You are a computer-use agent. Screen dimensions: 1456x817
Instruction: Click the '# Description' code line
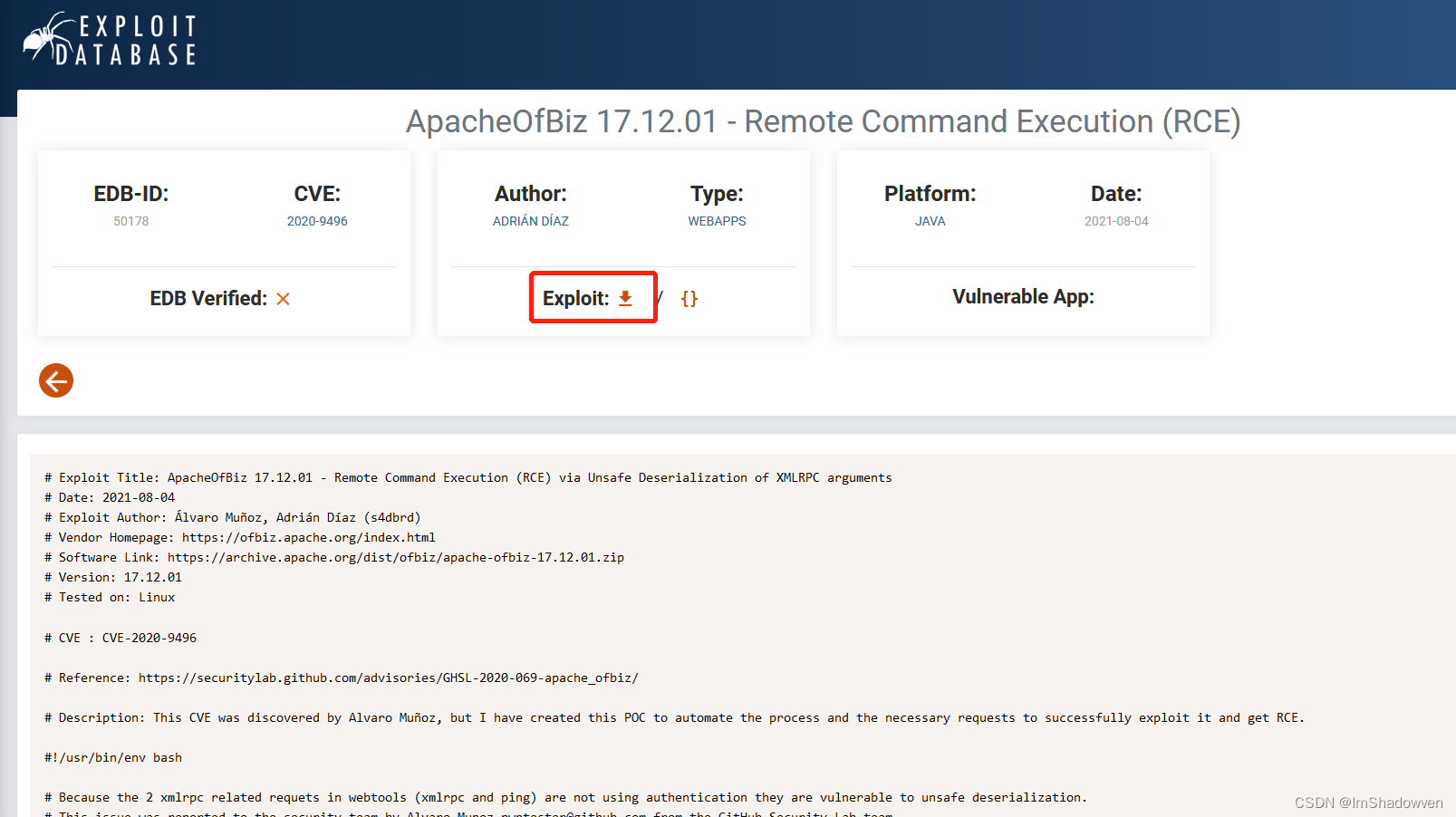pyautogui.click(x=675, y=717)
